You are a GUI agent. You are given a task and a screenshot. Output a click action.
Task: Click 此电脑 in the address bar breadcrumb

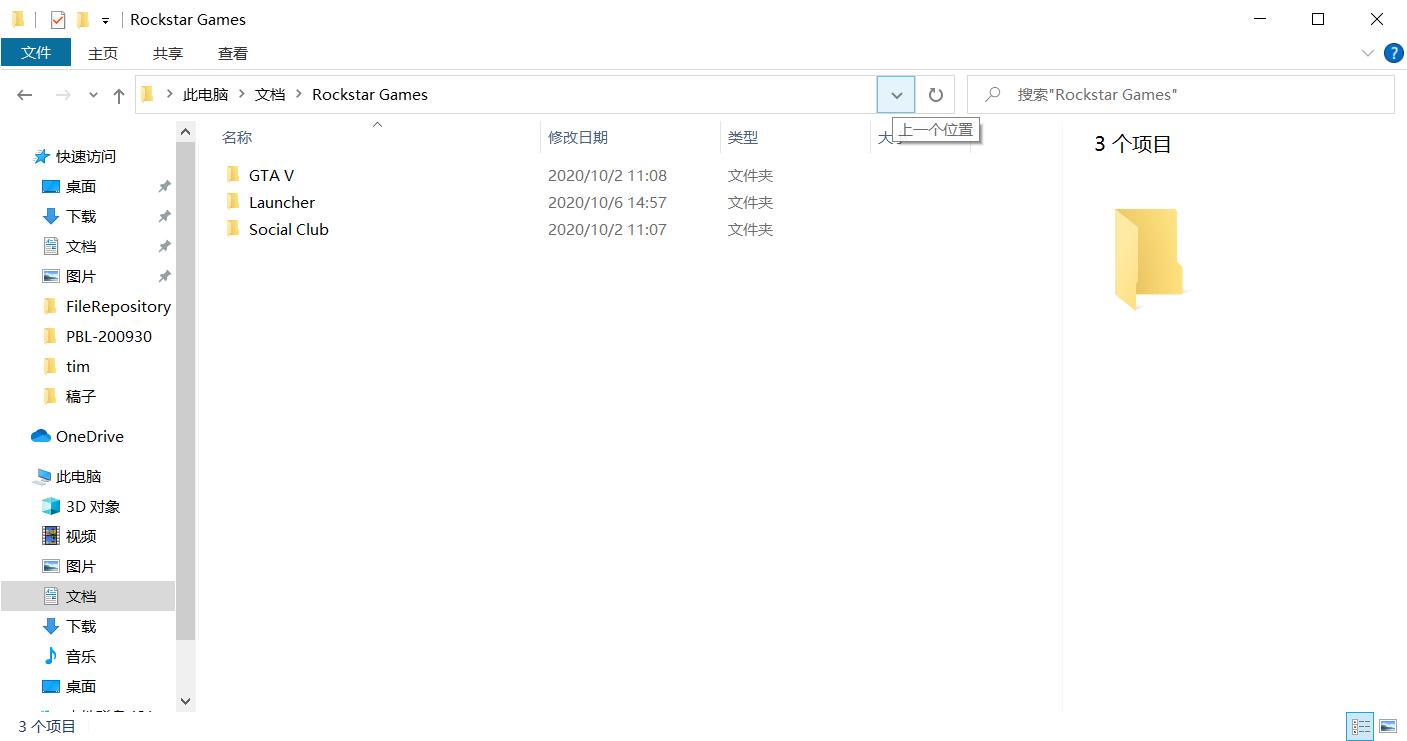tap(206, 95)
